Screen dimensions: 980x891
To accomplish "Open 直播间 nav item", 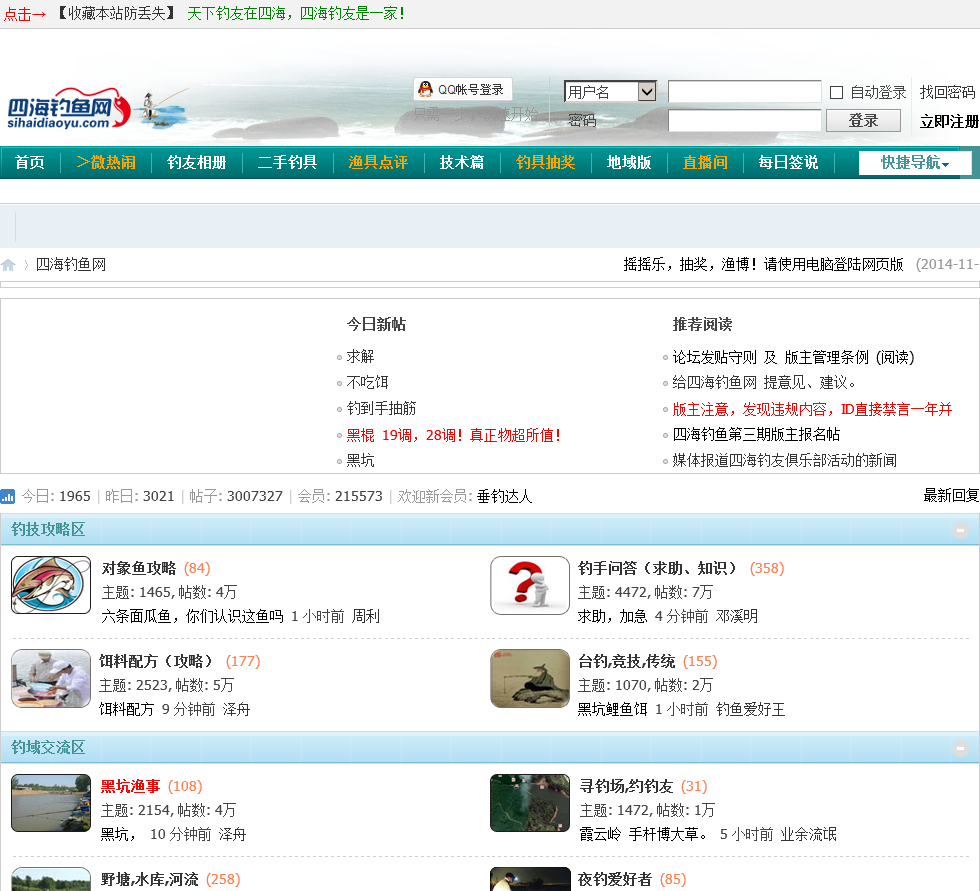I will [x=705, y=162].
